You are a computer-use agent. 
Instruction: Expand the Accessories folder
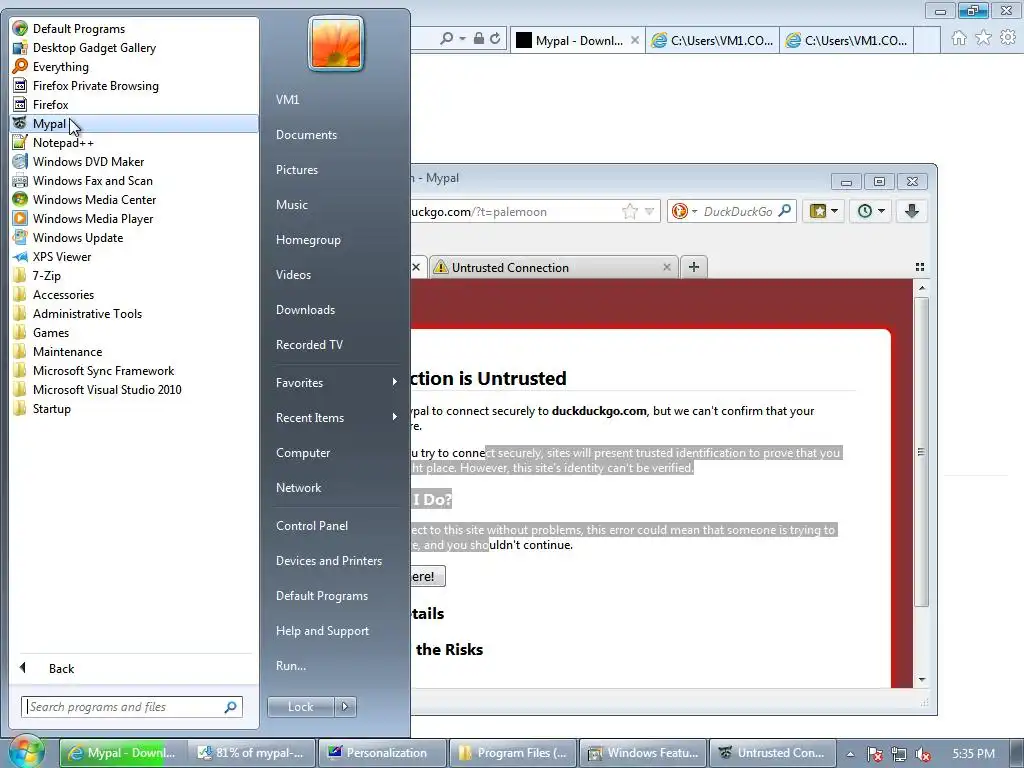click(134, 294)
